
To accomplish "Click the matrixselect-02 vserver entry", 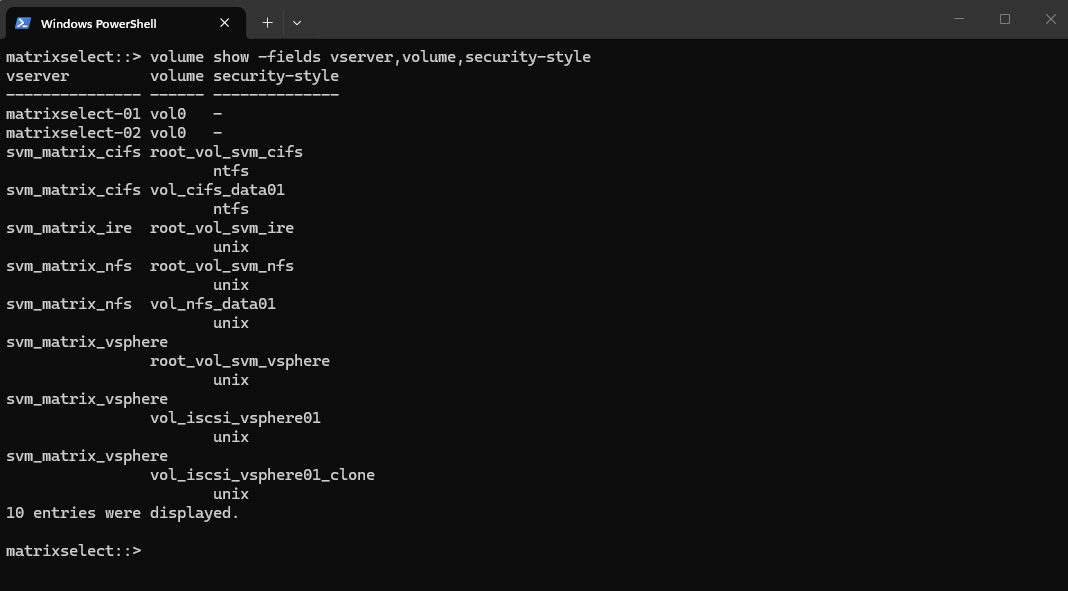I will click(x=74, y=133).
